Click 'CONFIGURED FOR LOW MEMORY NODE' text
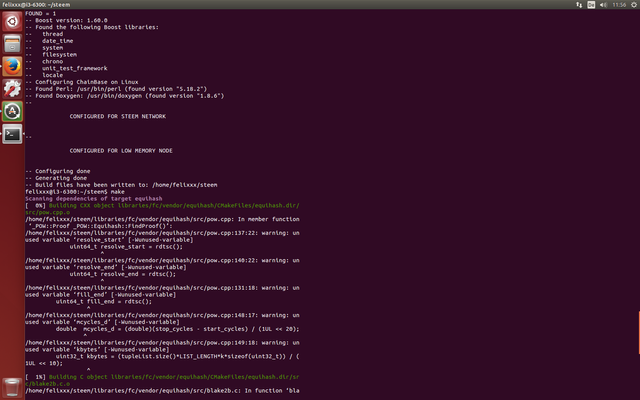Image resolution: width=640 pixels, height=400 pixels. tap(121, 151)
